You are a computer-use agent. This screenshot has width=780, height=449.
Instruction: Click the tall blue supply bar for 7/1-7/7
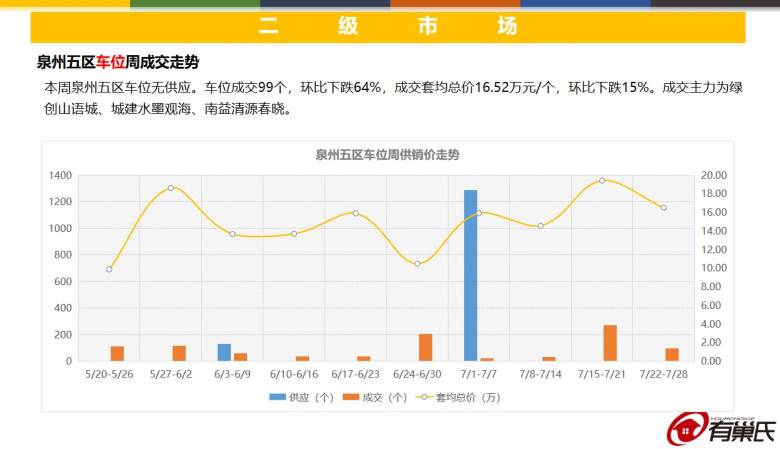tap(471, 275)
